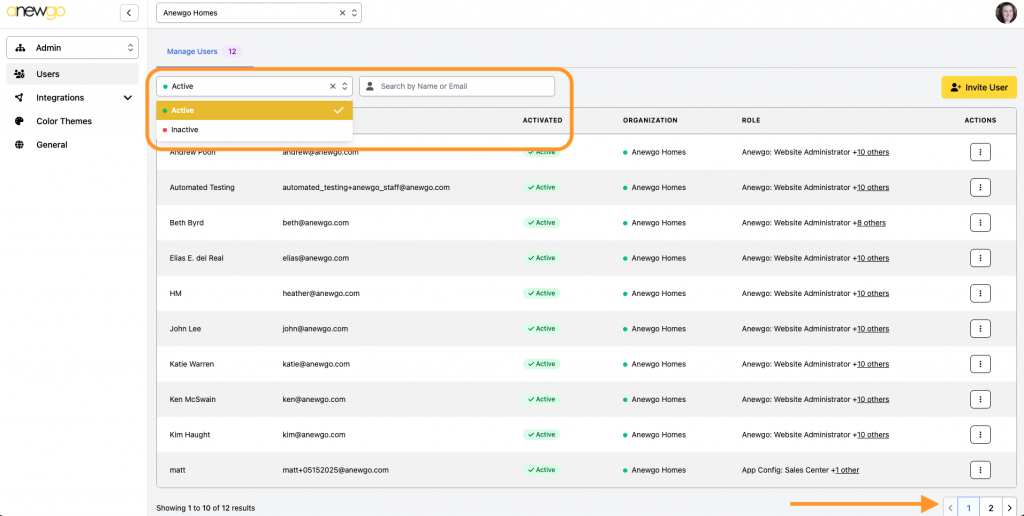
Task: Go to page 2 in pagination
Action: 991,508
